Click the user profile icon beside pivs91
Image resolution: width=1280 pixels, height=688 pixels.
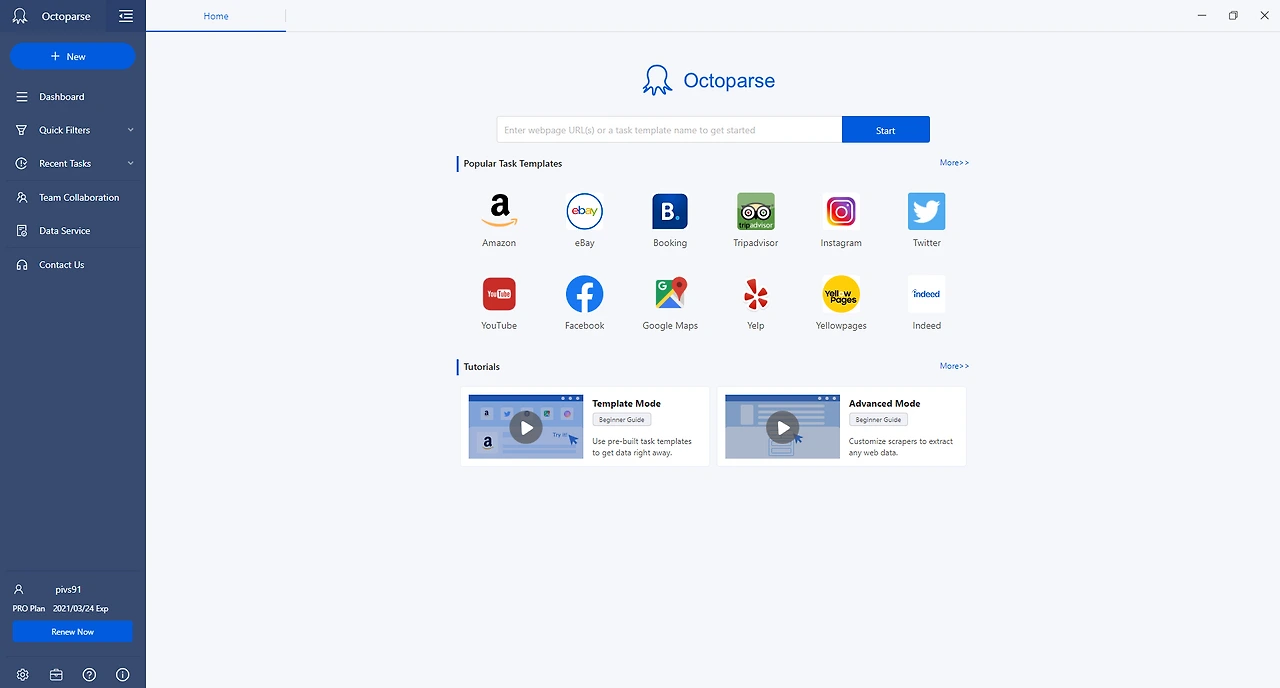point(19,590)
